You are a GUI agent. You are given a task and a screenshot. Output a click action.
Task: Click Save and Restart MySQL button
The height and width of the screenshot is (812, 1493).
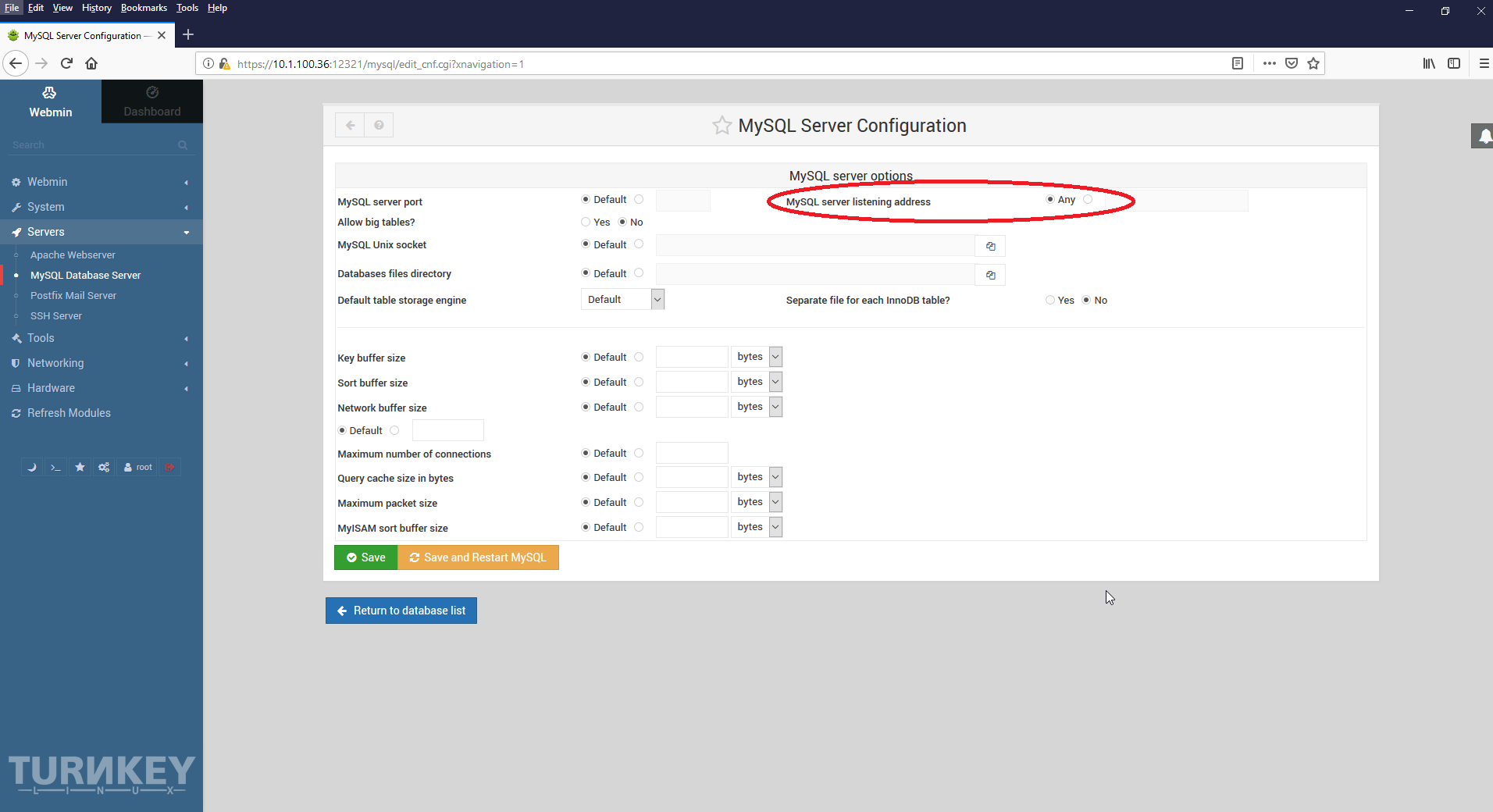point(478,557)
